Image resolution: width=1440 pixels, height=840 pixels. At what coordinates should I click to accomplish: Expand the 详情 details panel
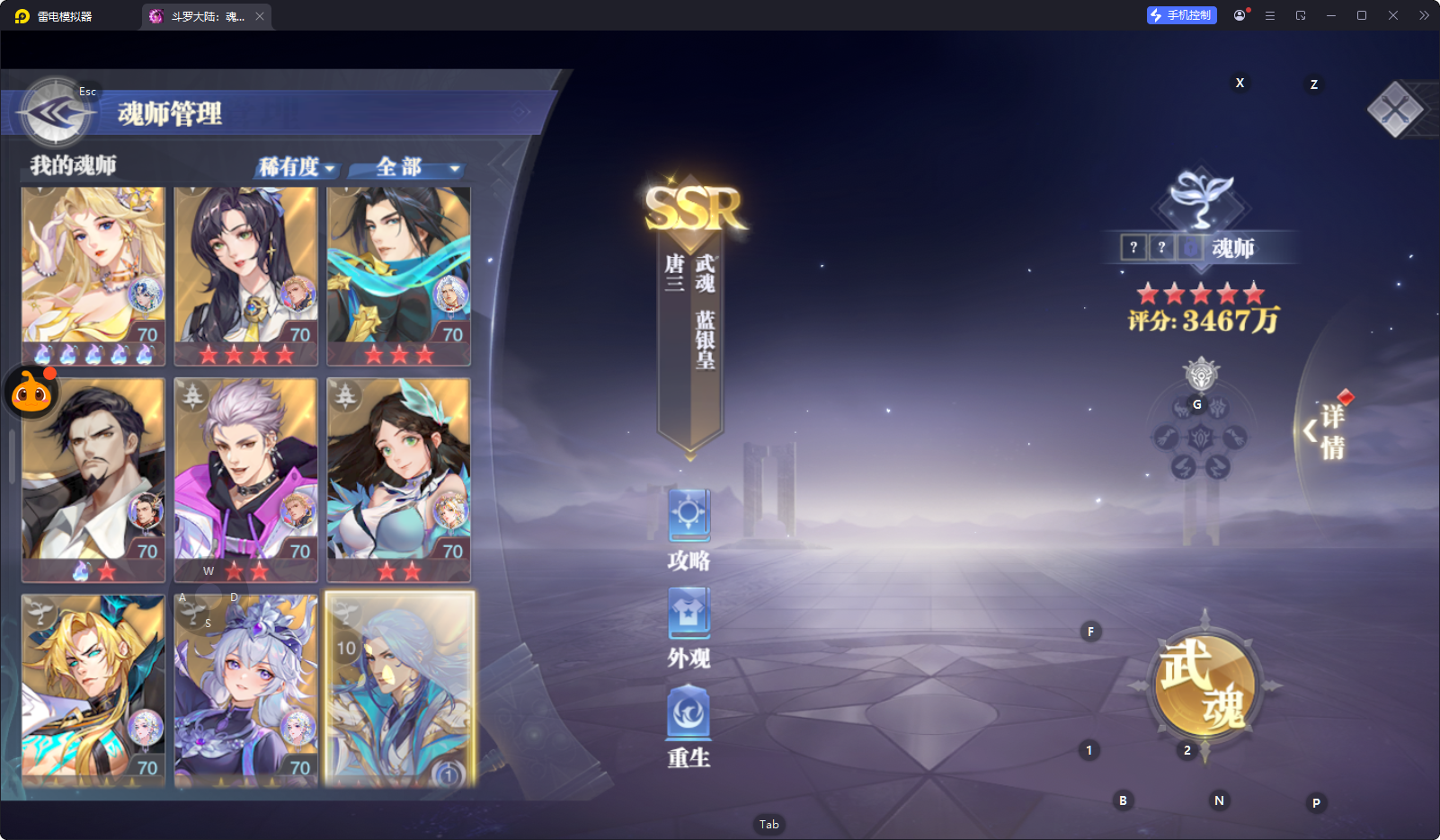click(x=1328, y=431)
